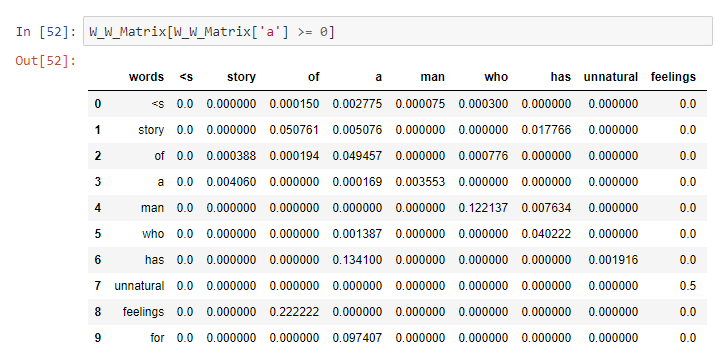Screen dimensions: 728x360
Task: Click cell value 0.004060
Action: [231, 182]
